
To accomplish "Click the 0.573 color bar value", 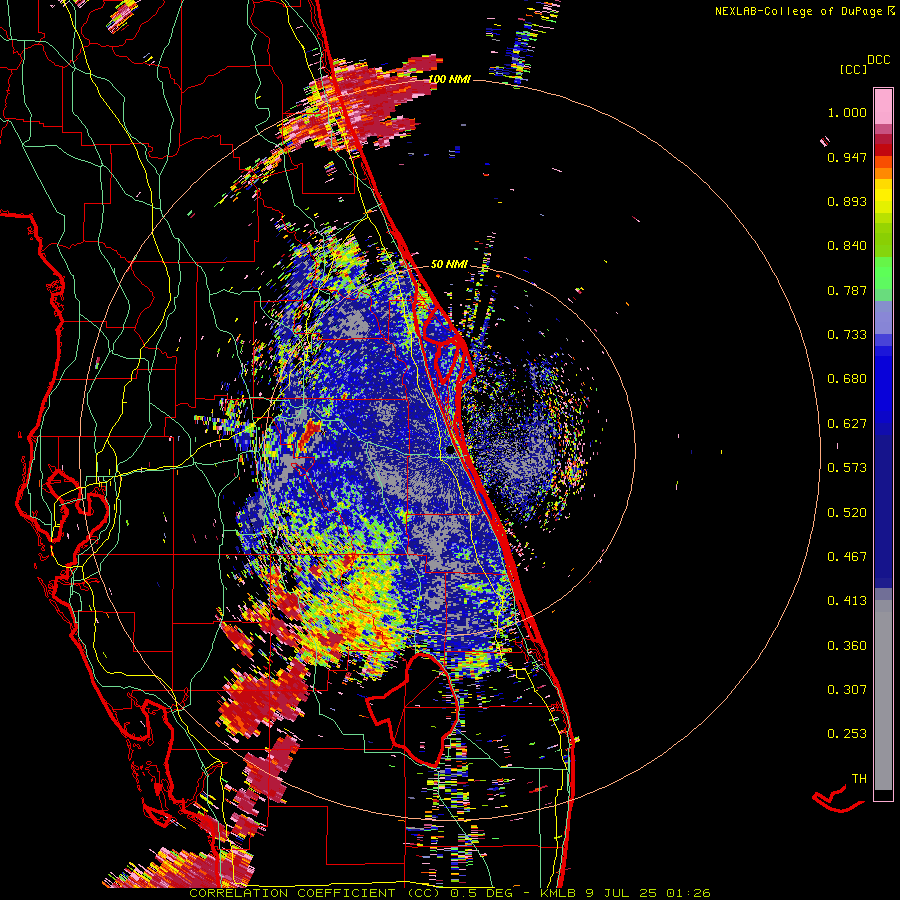I will (x=847, y=468).
